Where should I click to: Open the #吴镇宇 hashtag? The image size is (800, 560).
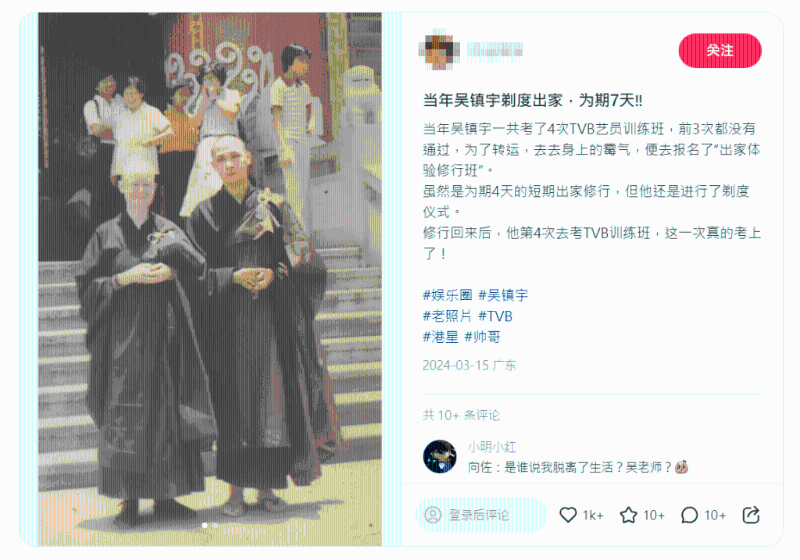pos(503,295)
